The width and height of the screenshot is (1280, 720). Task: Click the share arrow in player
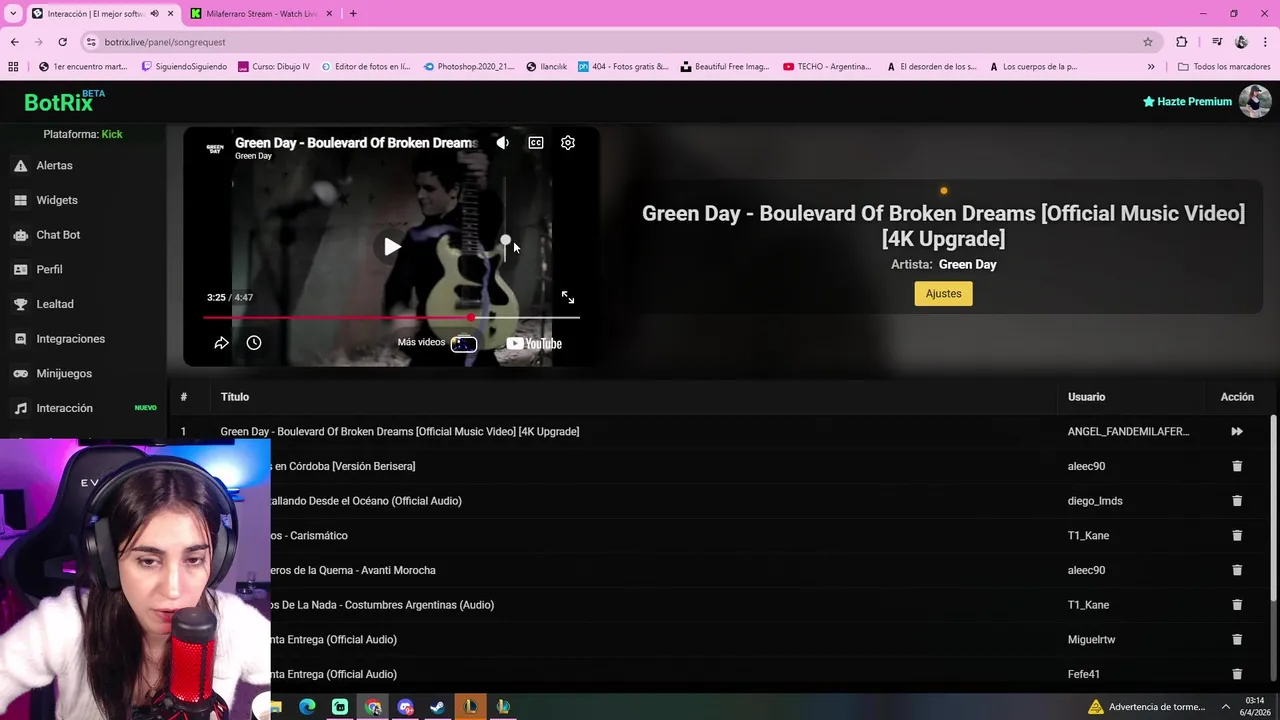221,343
